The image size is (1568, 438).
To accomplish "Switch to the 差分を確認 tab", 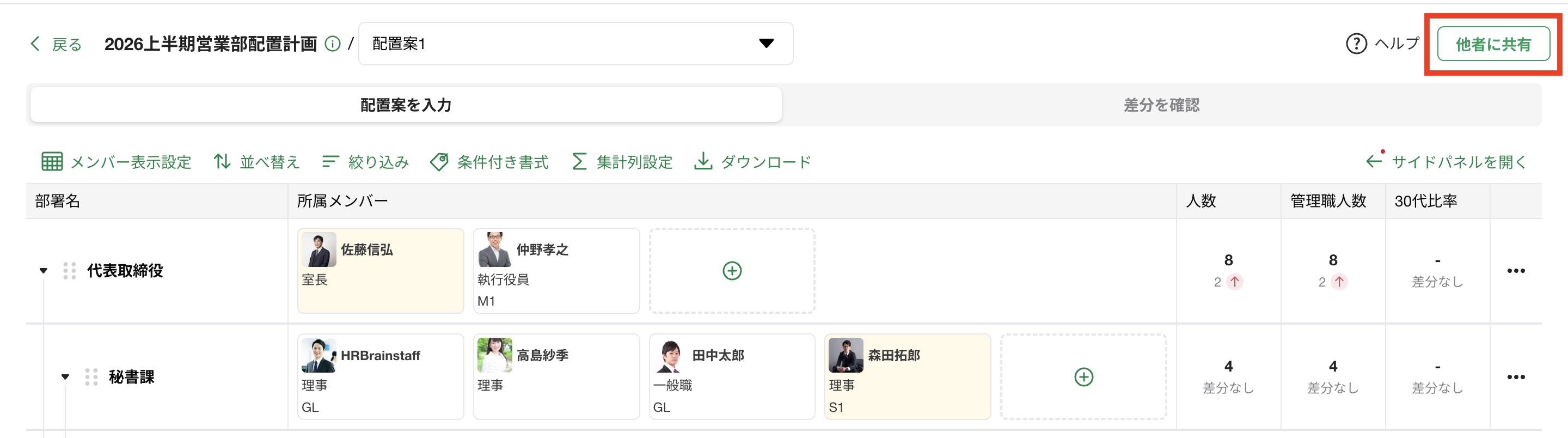I will tap(1161, 105).
